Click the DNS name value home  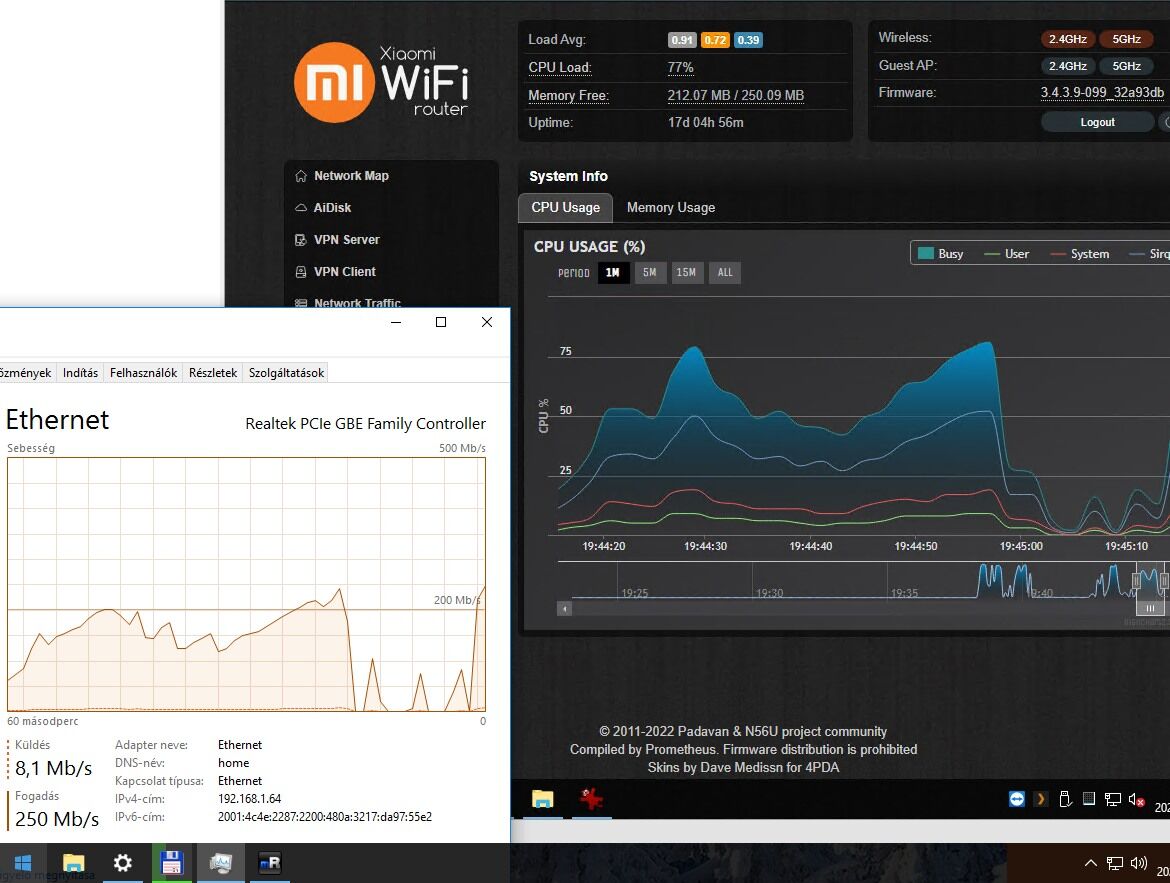tap(234, 763)
